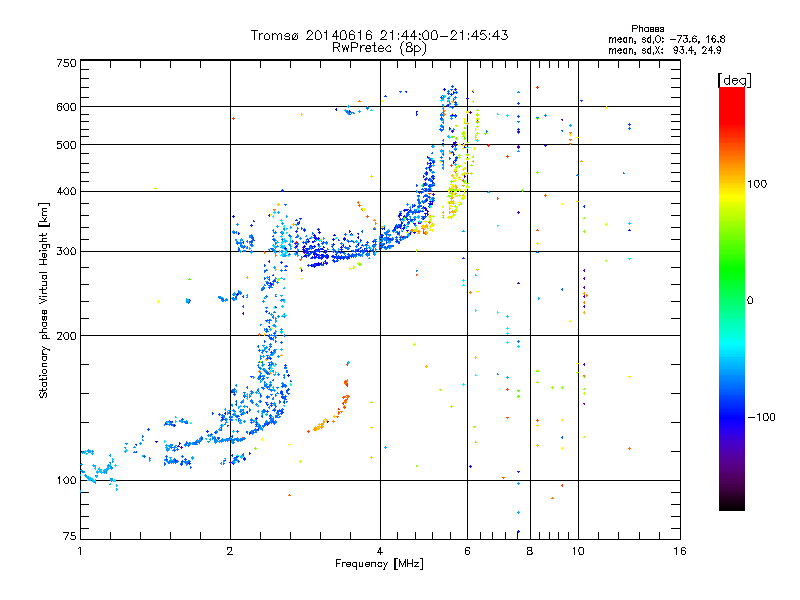This screenshot has width=800, height=600.
Task: Click the colorbar tick label '0'
Action: pyautogui.click(x=750, y=301)
